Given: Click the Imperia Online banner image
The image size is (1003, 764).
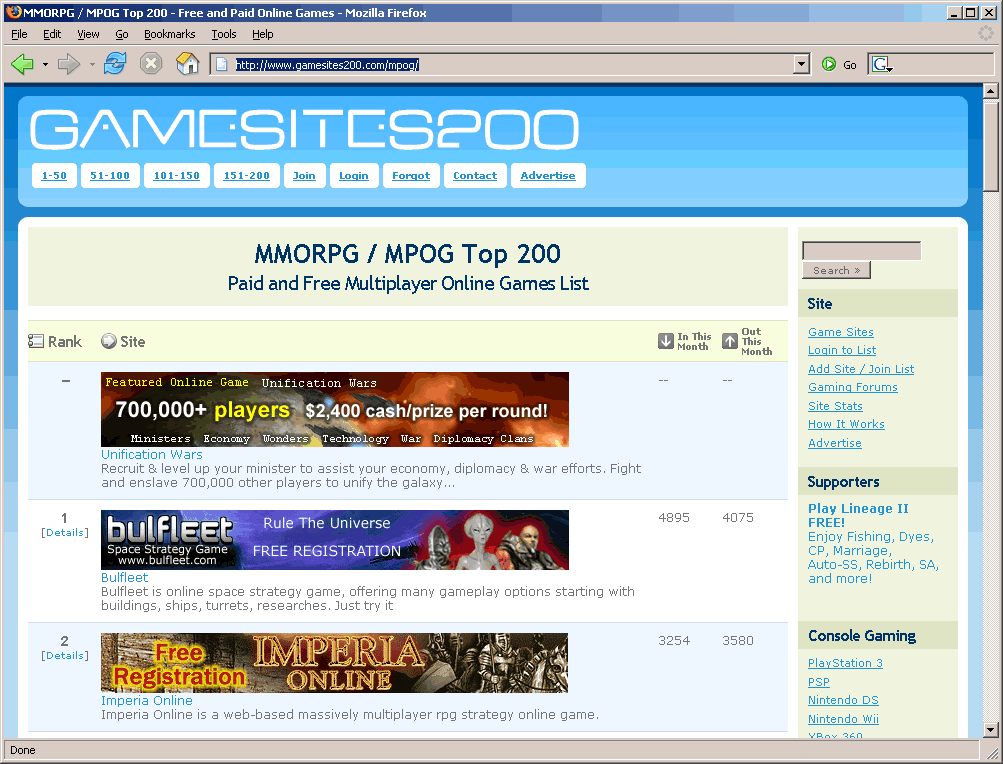Looking at the screenshot, I should (334, 662).
